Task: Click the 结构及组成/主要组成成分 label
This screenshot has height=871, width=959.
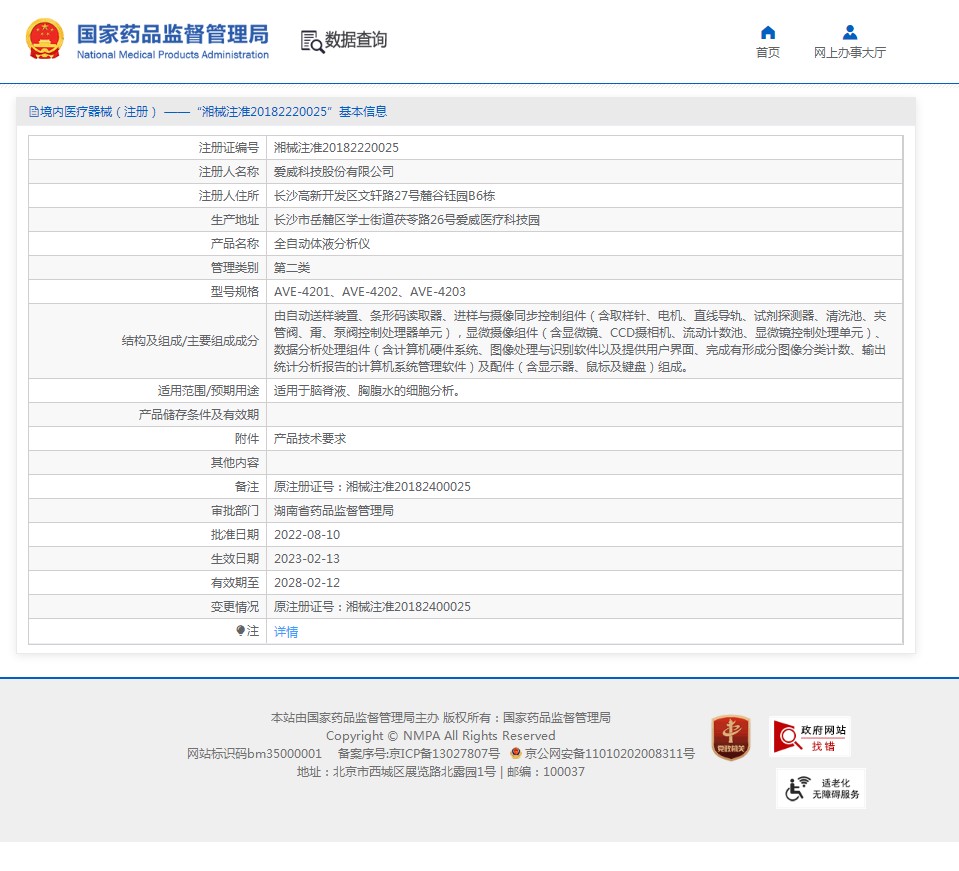Action: 190,341
